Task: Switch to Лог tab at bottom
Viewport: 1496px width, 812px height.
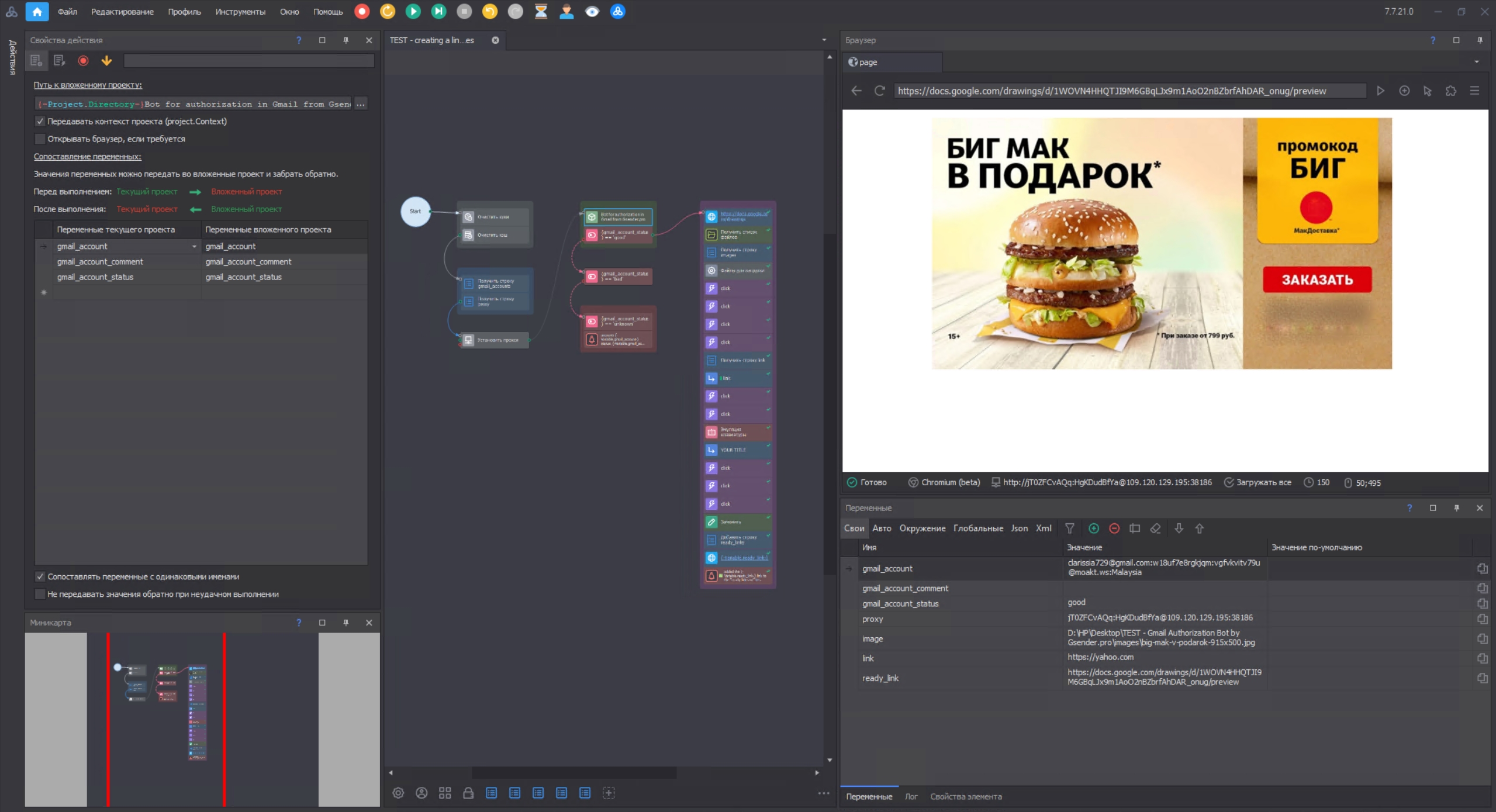Action: coord(911,796)
